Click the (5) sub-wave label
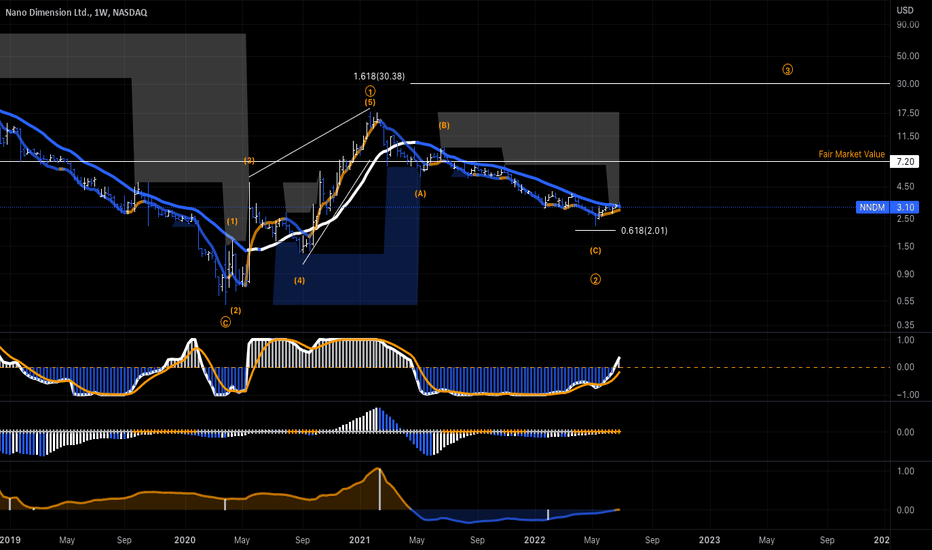The height and width of the screenshot is (550, 932). click(370, 102)
